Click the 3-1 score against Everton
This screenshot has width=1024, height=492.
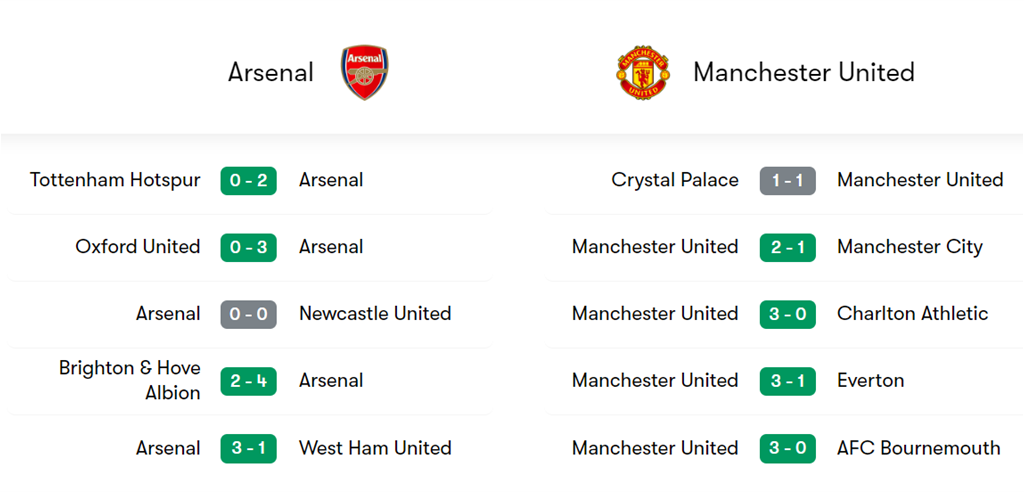pos(787,381)
